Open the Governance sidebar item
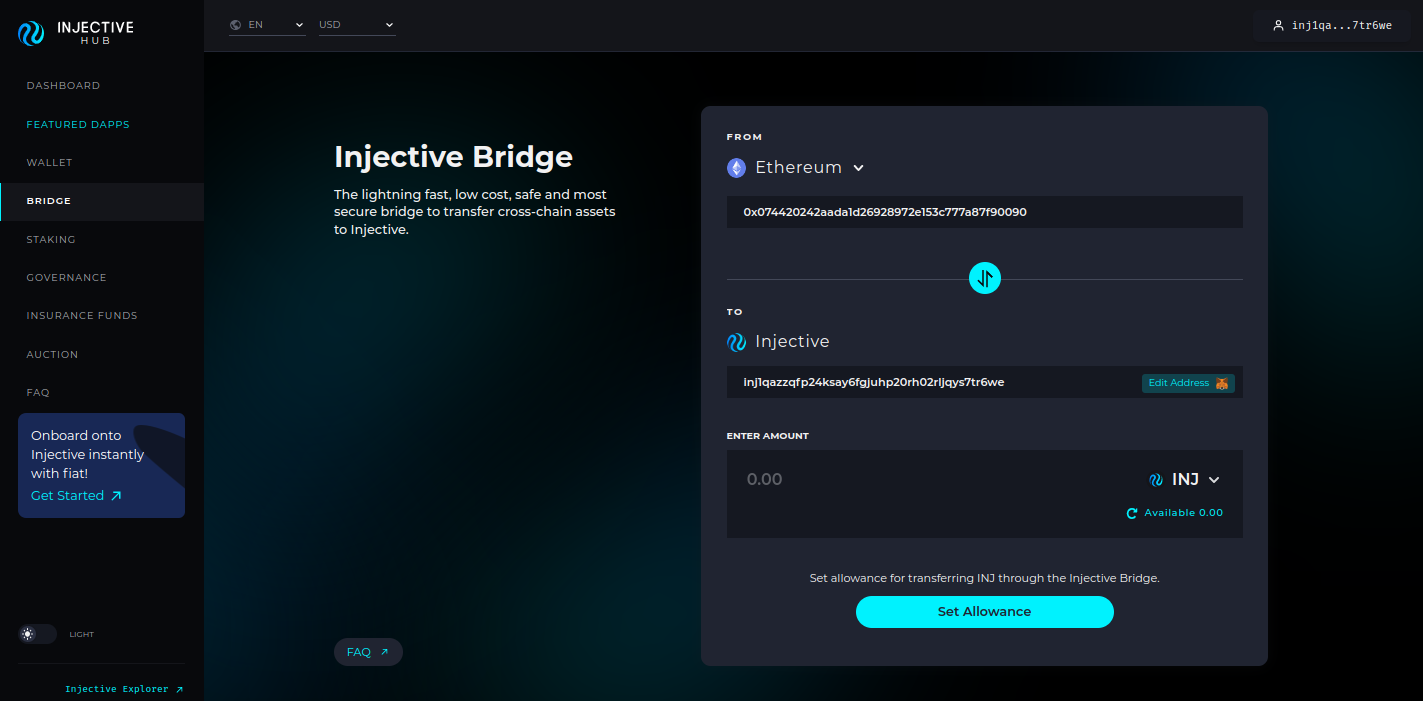Image resolution: width=1423 pixels, height=701 pixels. tap(66, 278)
